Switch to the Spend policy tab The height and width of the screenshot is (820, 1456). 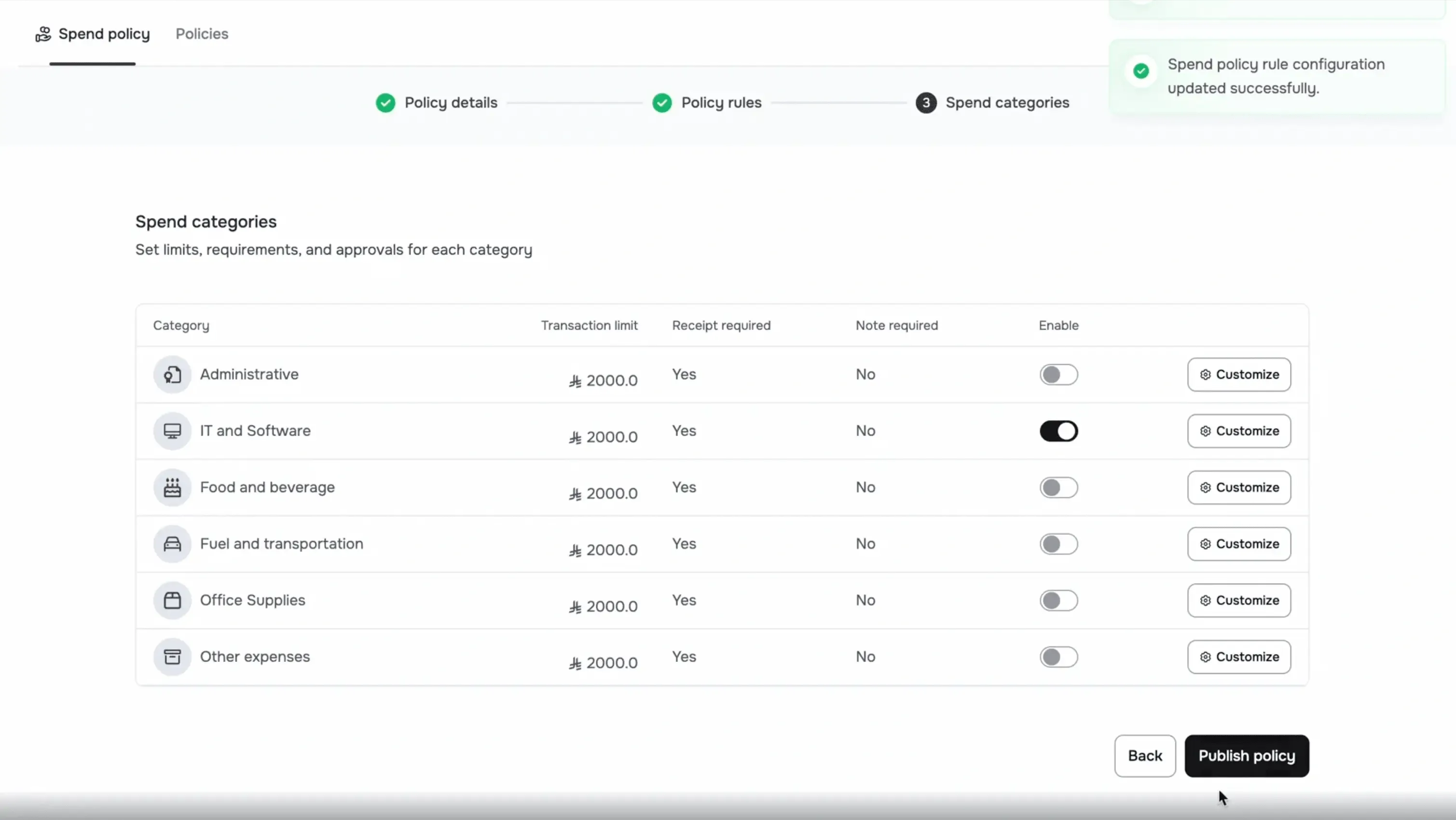[x=105, y=33]
